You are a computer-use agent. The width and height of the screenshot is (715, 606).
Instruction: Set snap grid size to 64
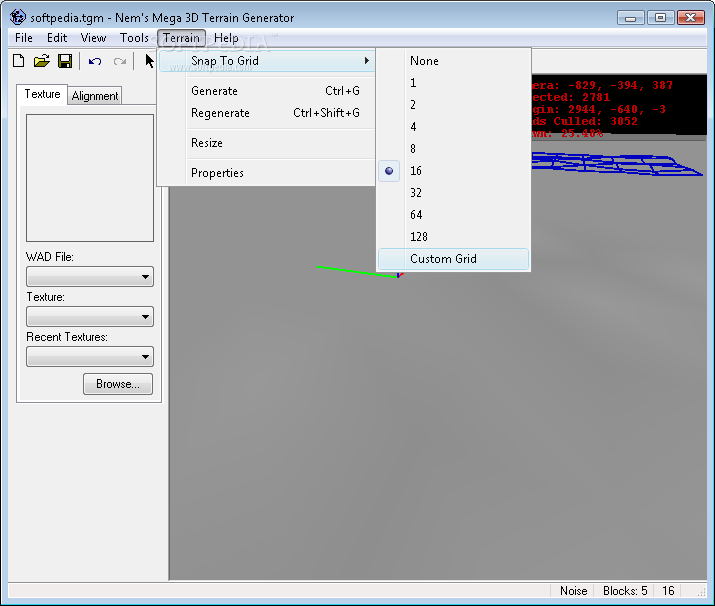[453, 215]
